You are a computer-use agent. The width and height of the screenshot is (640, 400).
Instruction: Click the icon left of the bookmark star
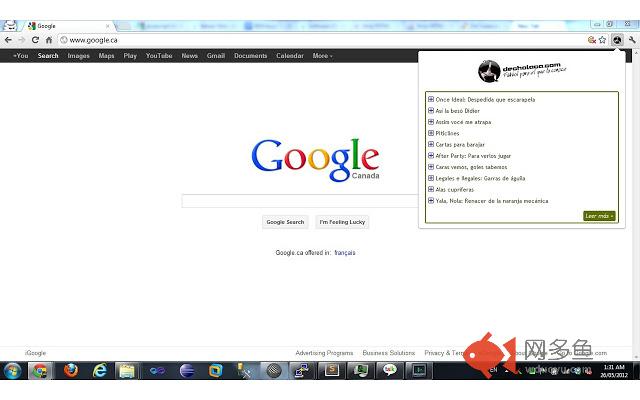(591, 40)
